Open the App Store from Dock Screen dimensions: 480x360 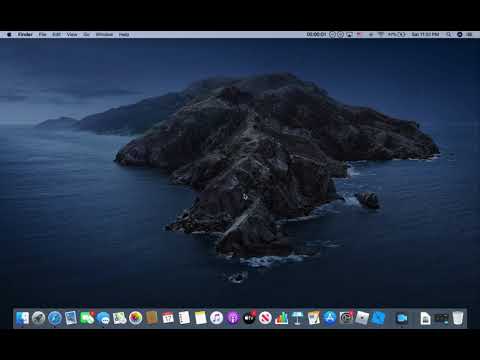pos(330,318)
